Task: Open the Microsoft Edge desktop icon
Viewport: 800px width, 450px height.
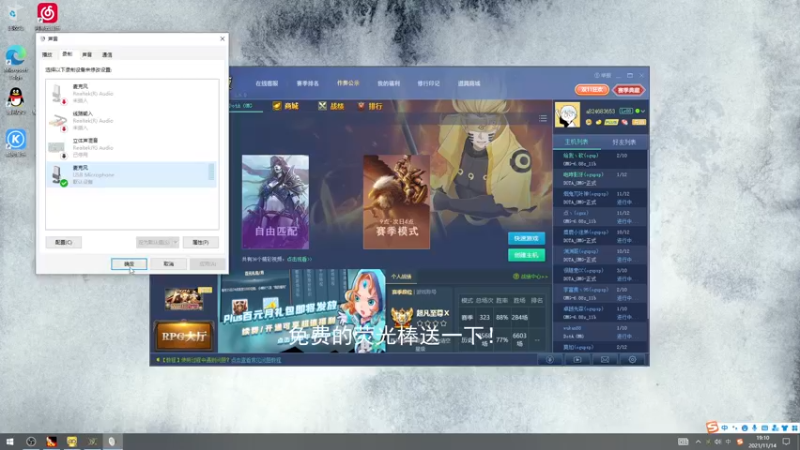Action: (16, 62)
